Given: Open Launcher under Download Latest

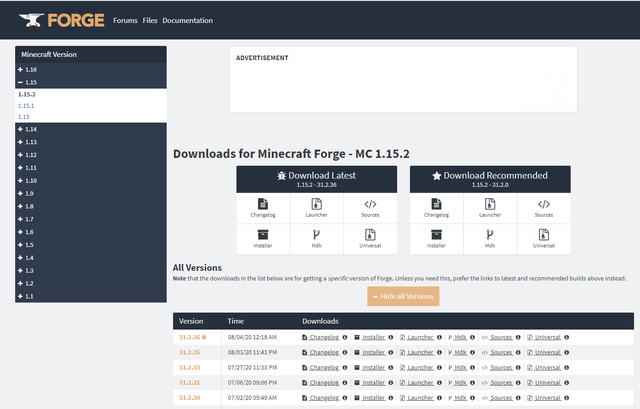Looking at the screenshot, I should click(317, 208).
